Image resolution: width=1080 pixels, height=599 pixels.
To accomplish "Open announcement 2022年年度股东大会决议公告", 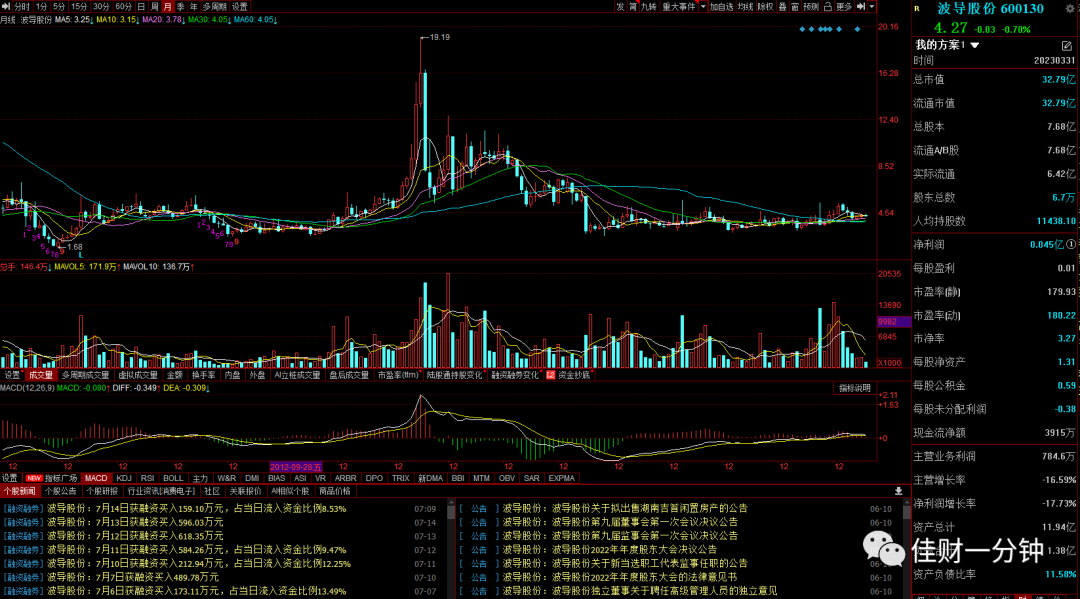I will pyautogui.click(x=610, y=550).
